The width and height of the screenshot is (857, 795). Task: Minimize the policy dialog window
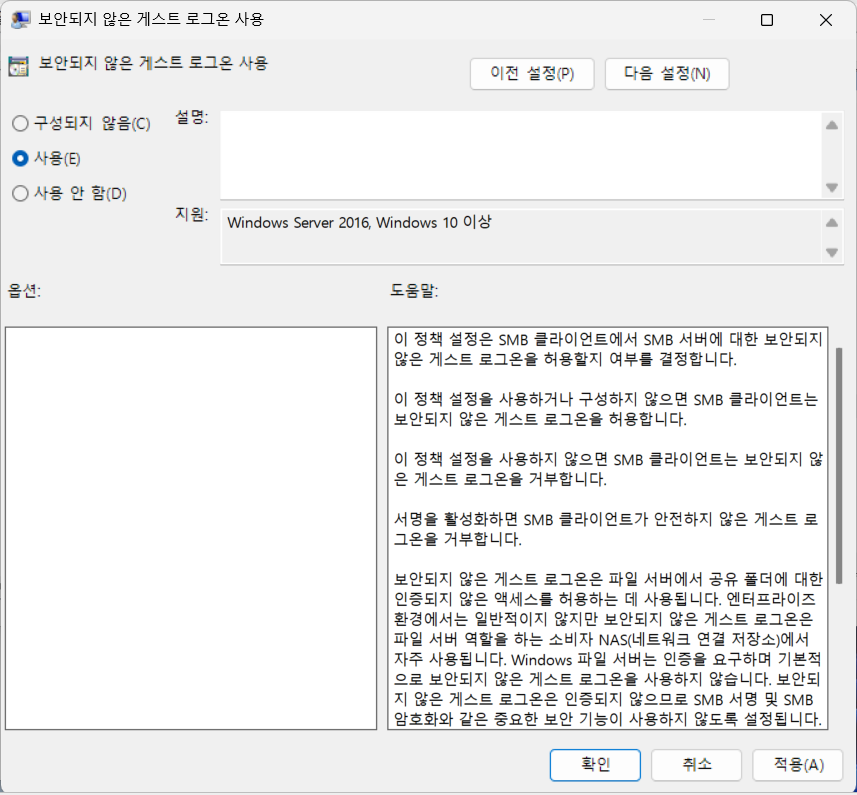(x=709, y=20)
